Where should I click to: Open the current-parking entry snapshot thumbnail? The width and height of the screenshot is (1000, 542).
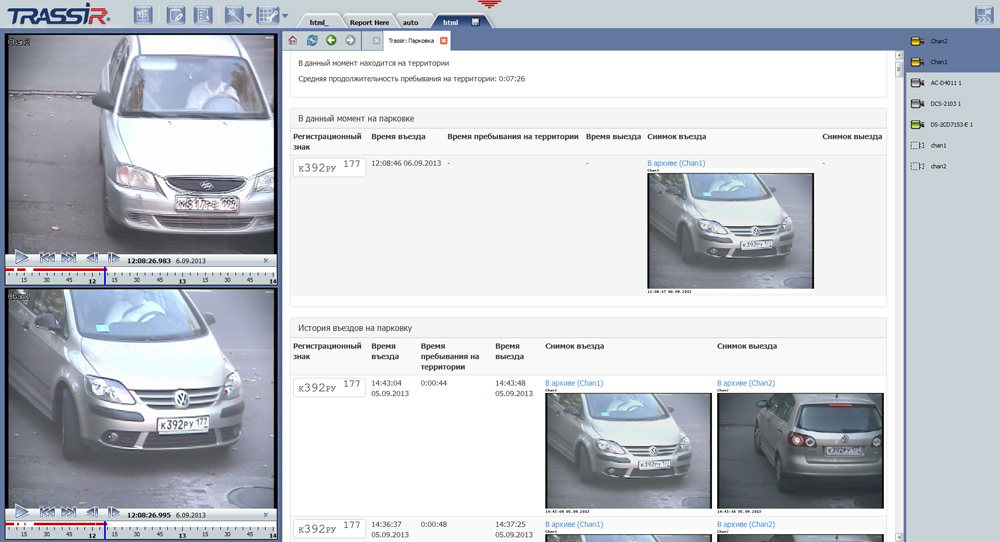coord(730,231)
